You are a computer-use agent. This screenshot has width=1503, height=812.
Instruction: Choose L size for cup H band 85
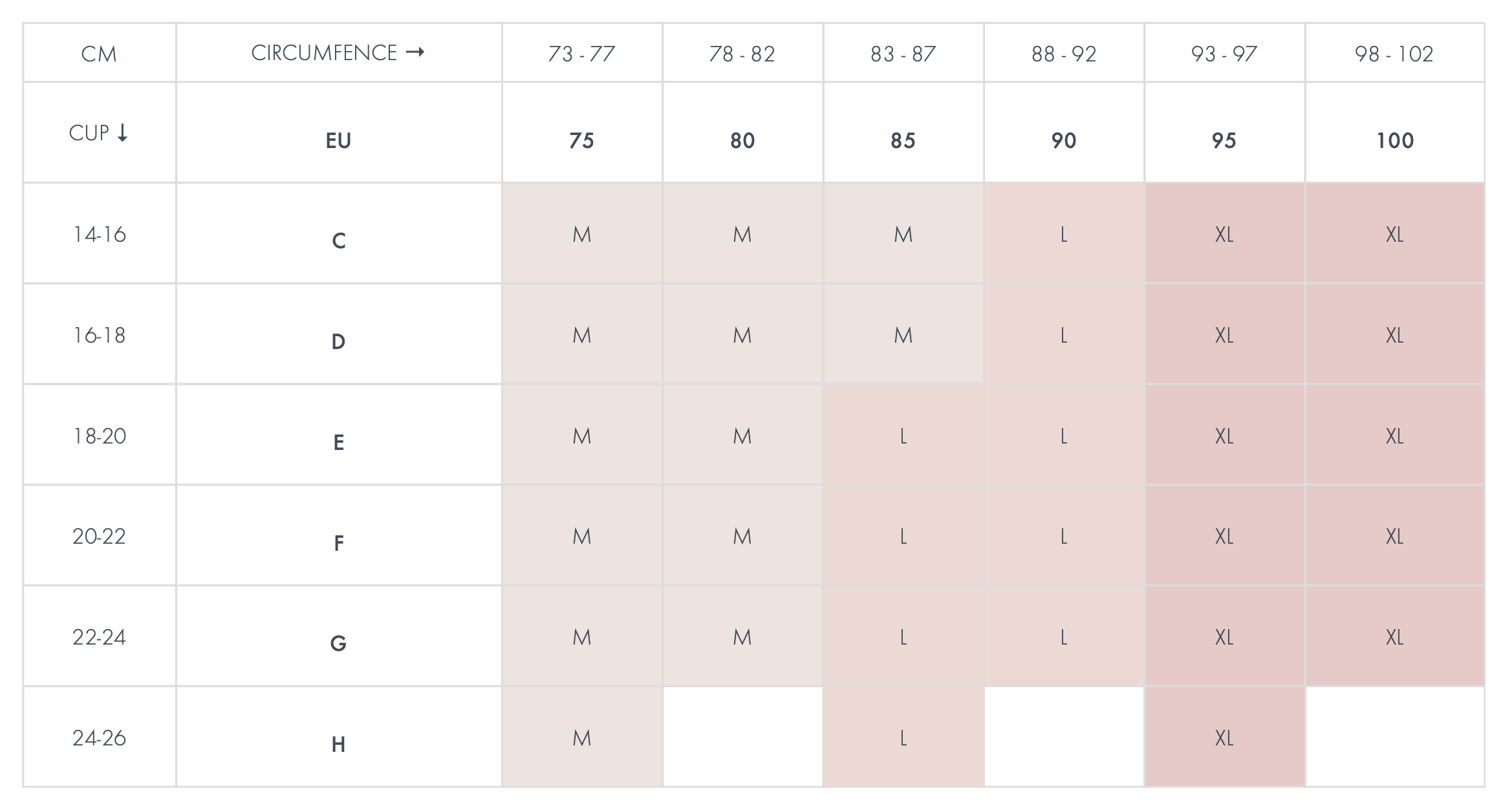[903, 738]
